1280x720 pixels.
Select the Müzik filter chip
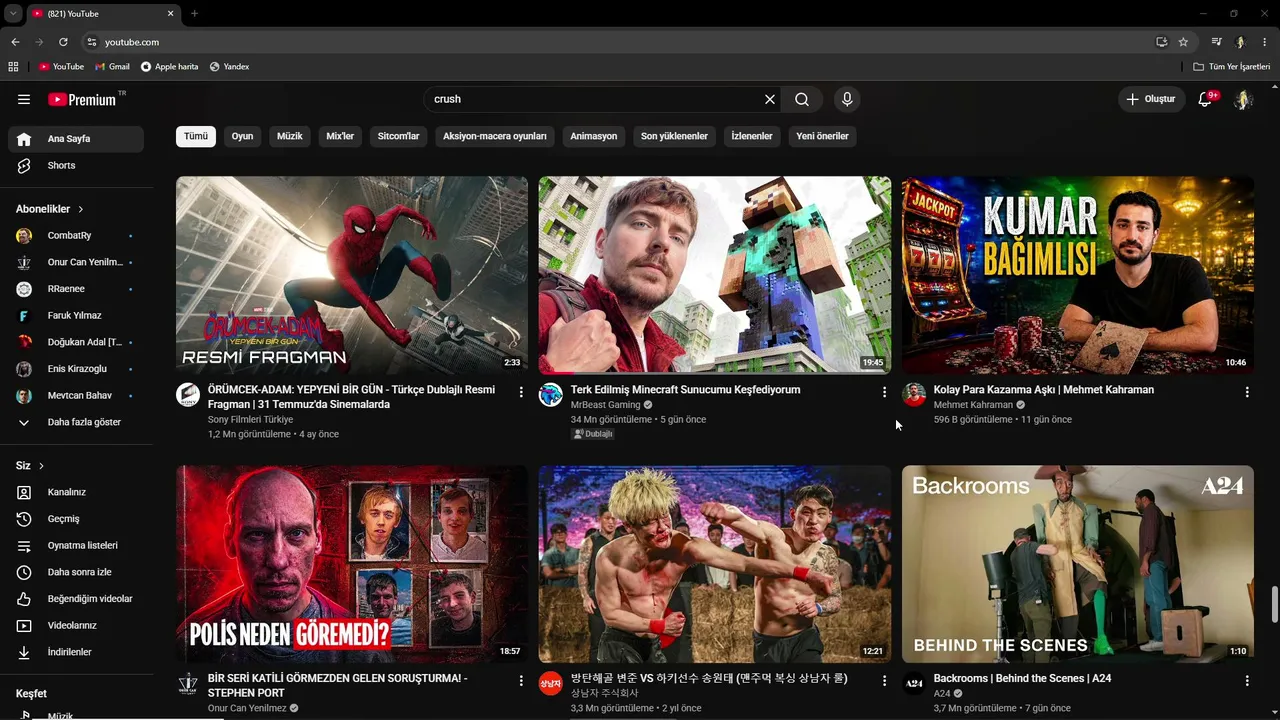point(290,136)
